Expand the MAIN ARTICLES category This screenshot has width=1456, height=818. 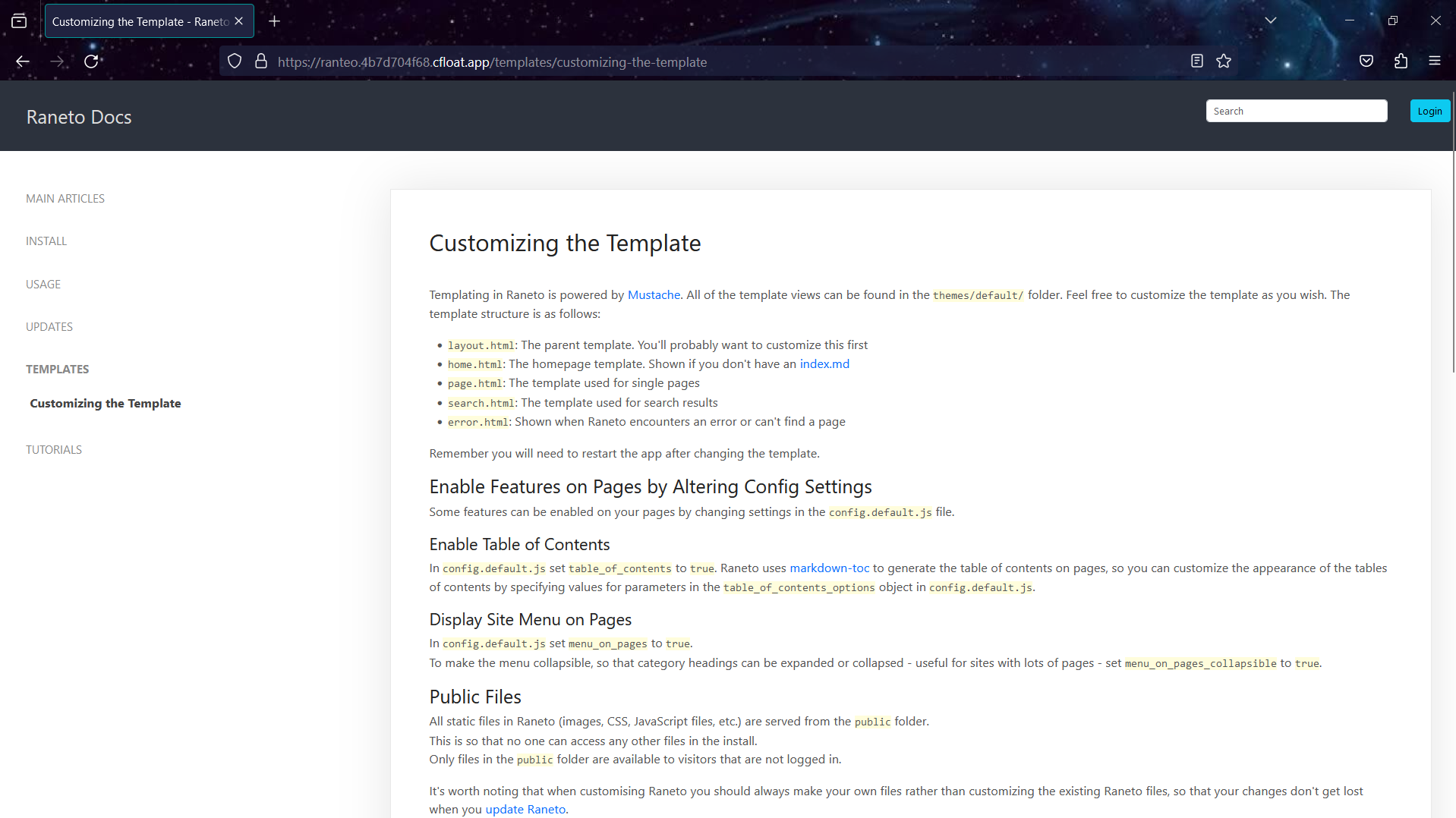click(x=65, y=199)
